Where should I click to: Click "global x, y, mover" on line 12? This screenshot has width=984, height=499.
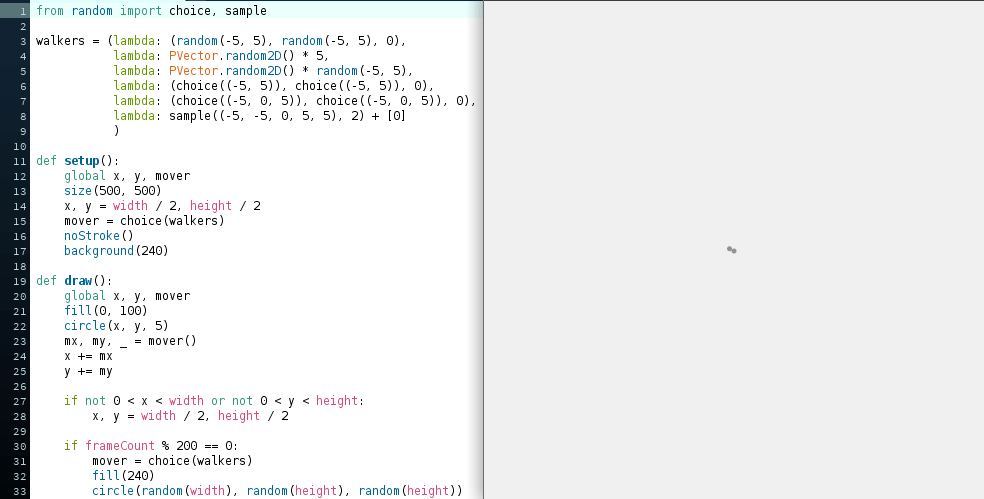(x=127, y=176)
